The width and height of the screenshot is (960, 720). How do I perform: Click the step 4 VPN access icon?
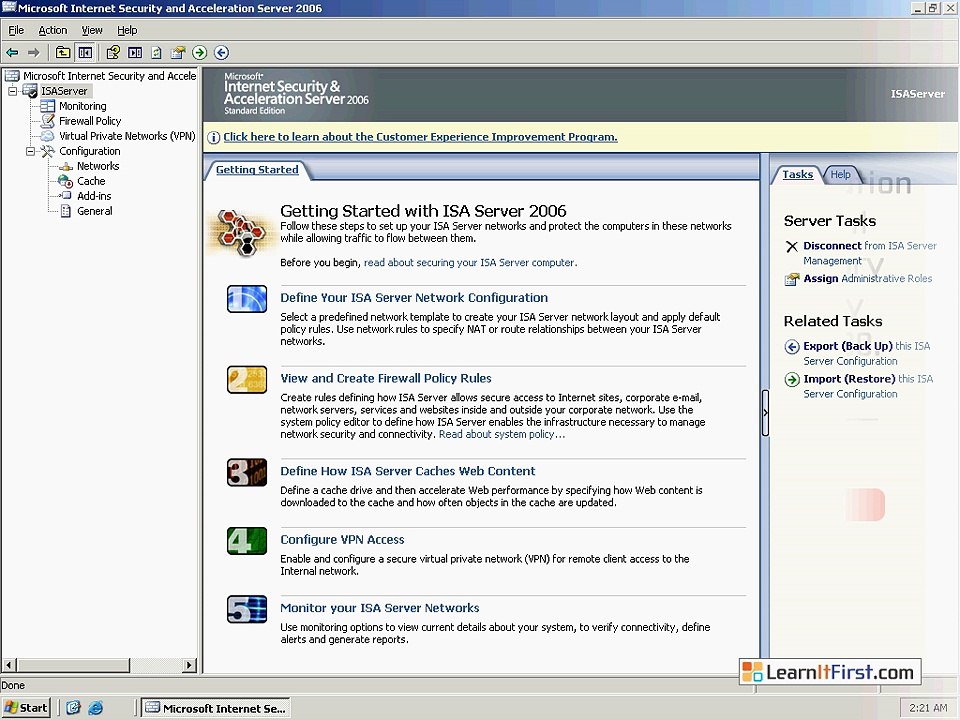[247, 541]
